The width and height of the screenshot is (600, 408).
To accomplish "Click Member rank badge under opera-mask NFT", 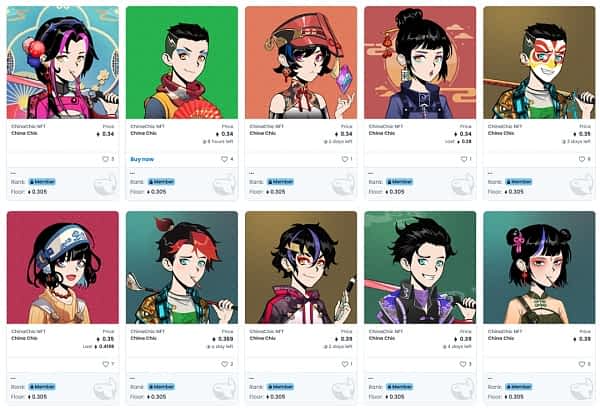I will click(x=518, y=182).
